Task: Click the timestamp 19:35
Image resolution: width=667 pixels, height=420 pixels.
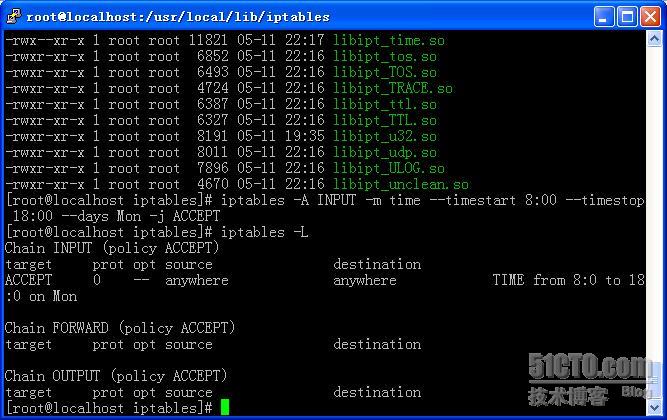Action: [x=304, y=136]
